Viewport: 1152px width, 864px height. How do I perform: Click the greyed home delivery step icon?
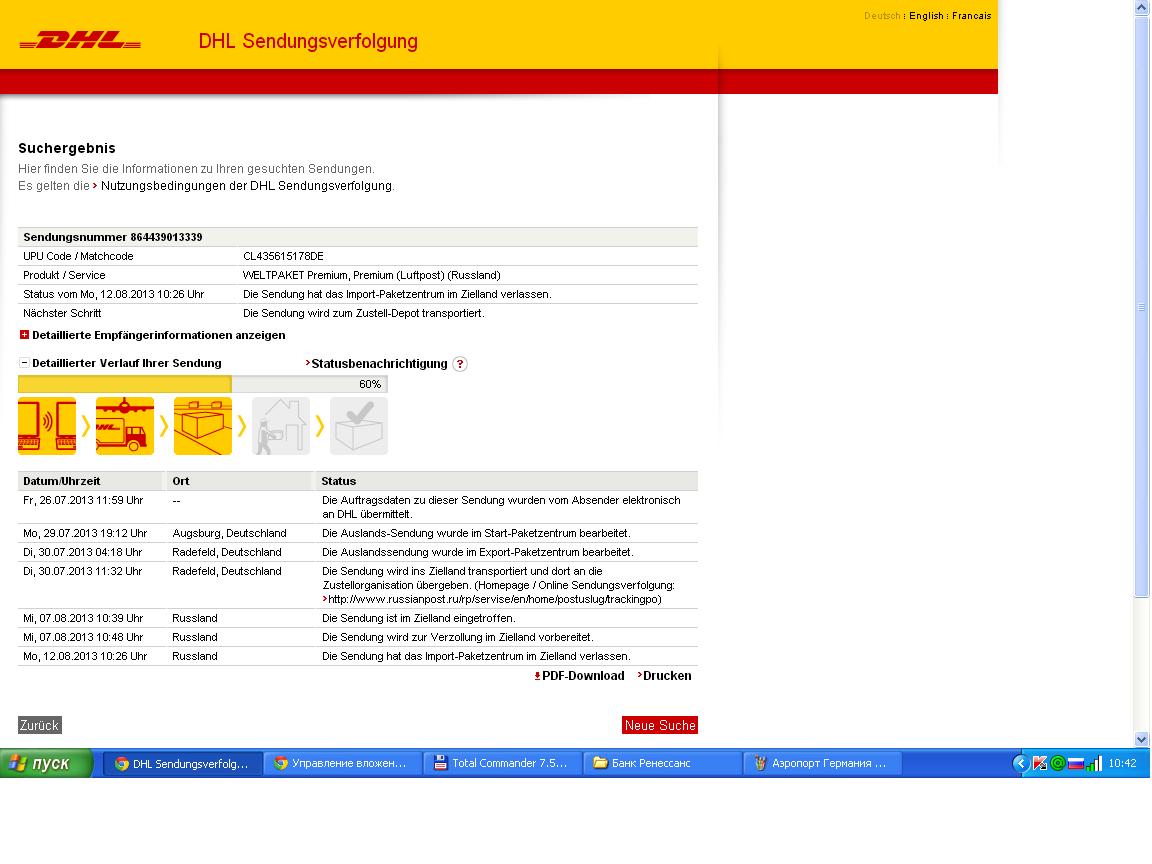click(x=281, y=426)
